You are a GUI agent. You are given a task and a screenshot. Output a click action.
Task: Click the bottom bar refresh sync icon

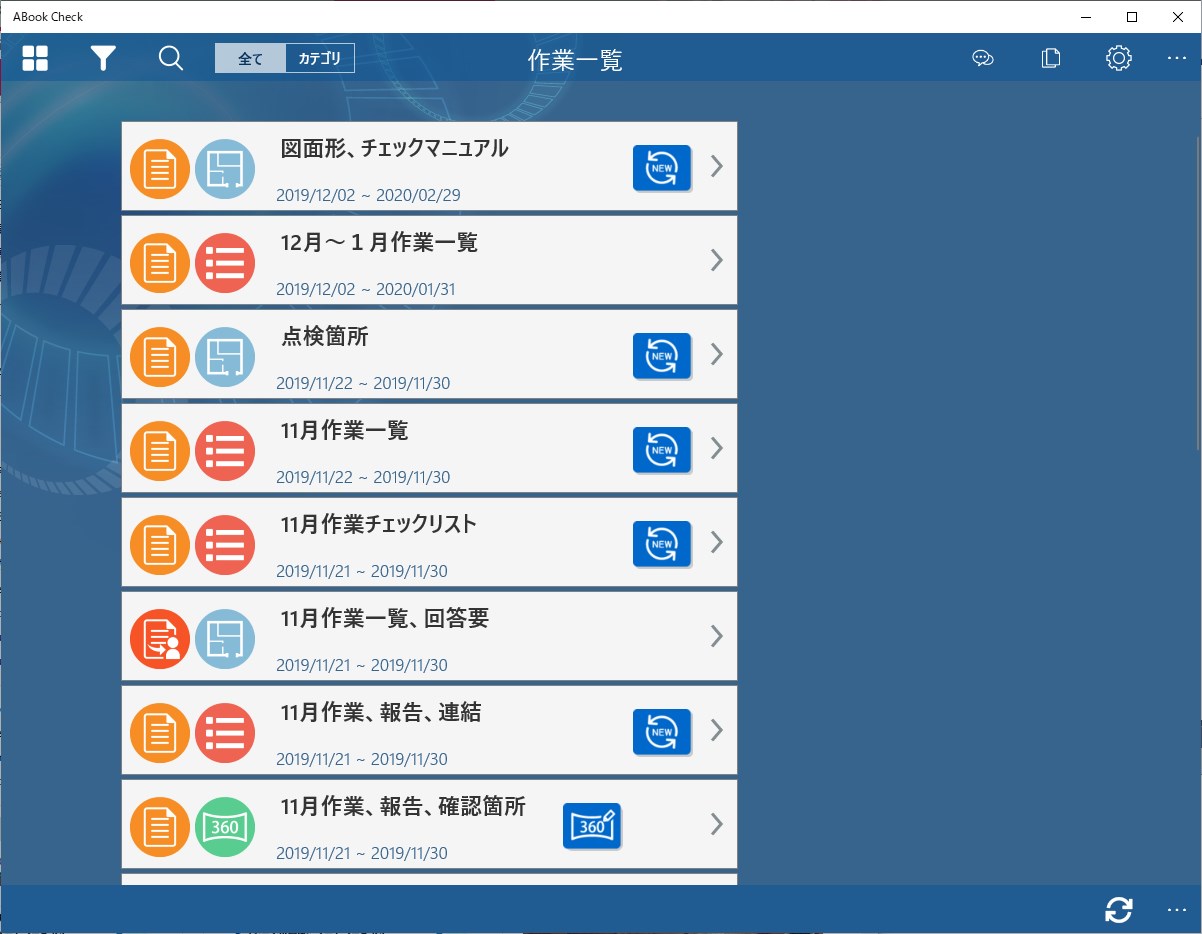click(x=1119, y=910)
